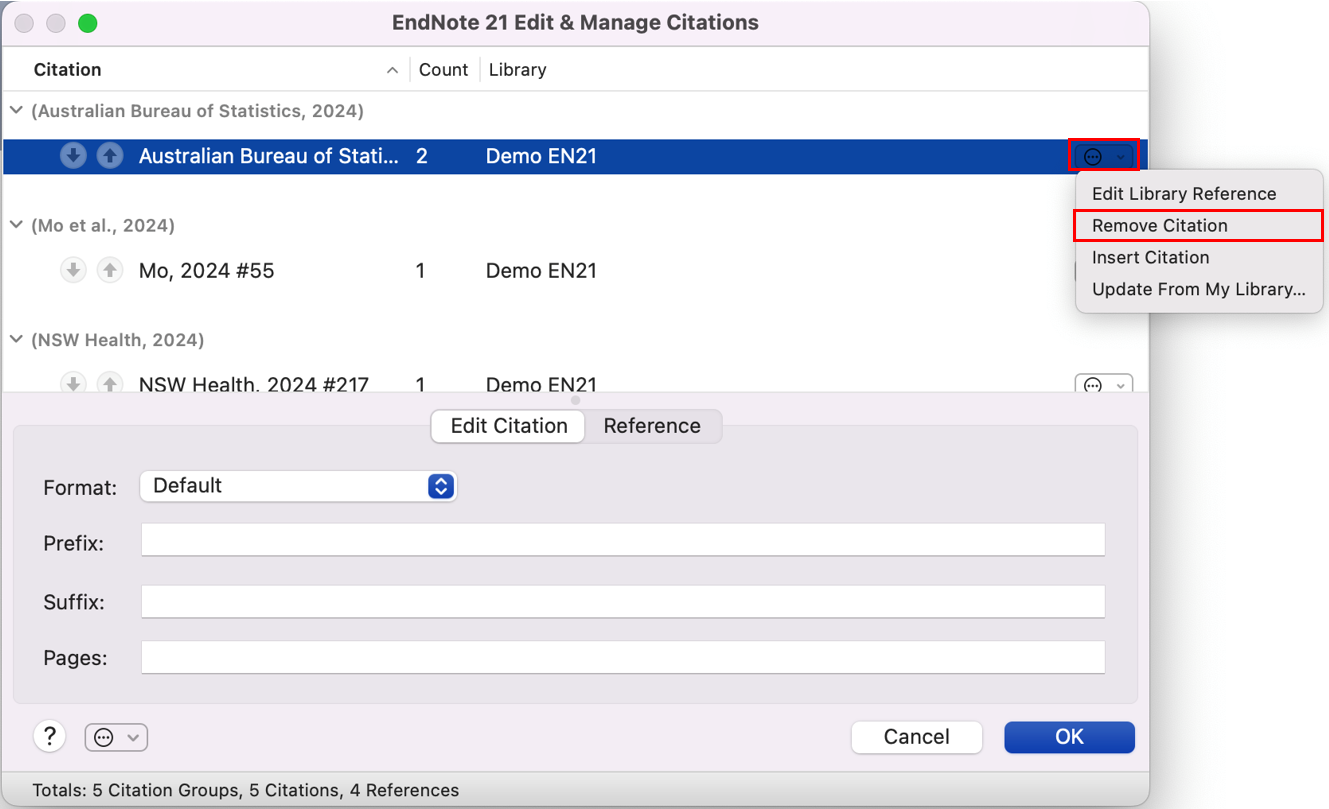The height and width of the screenshot is (809, 1329).
Task: Move the Australian Bureau of Statistics citation down
Action: tap(73, 156)
